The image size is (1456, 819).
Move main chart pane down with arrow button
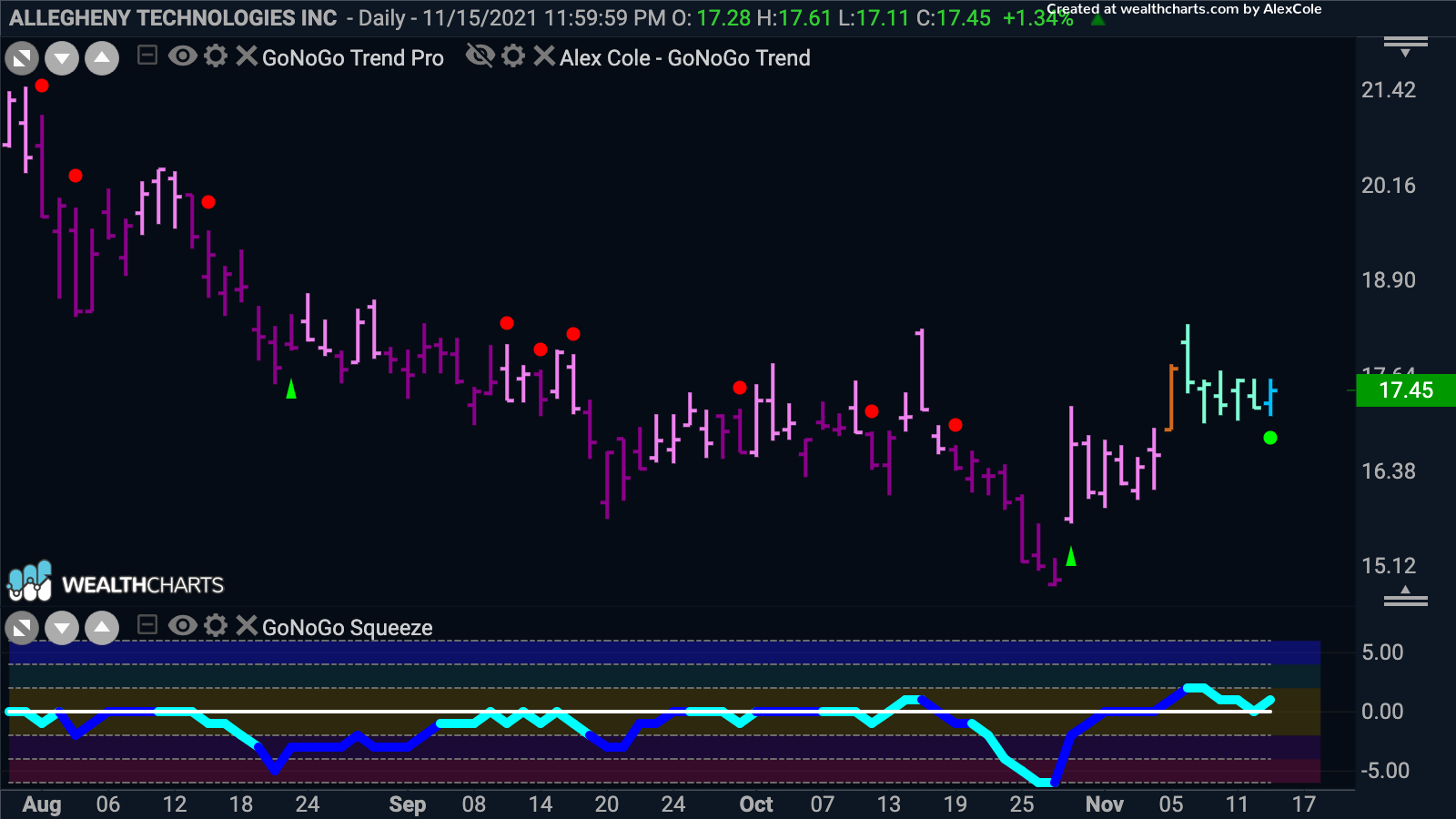click(x=62, y=59)
